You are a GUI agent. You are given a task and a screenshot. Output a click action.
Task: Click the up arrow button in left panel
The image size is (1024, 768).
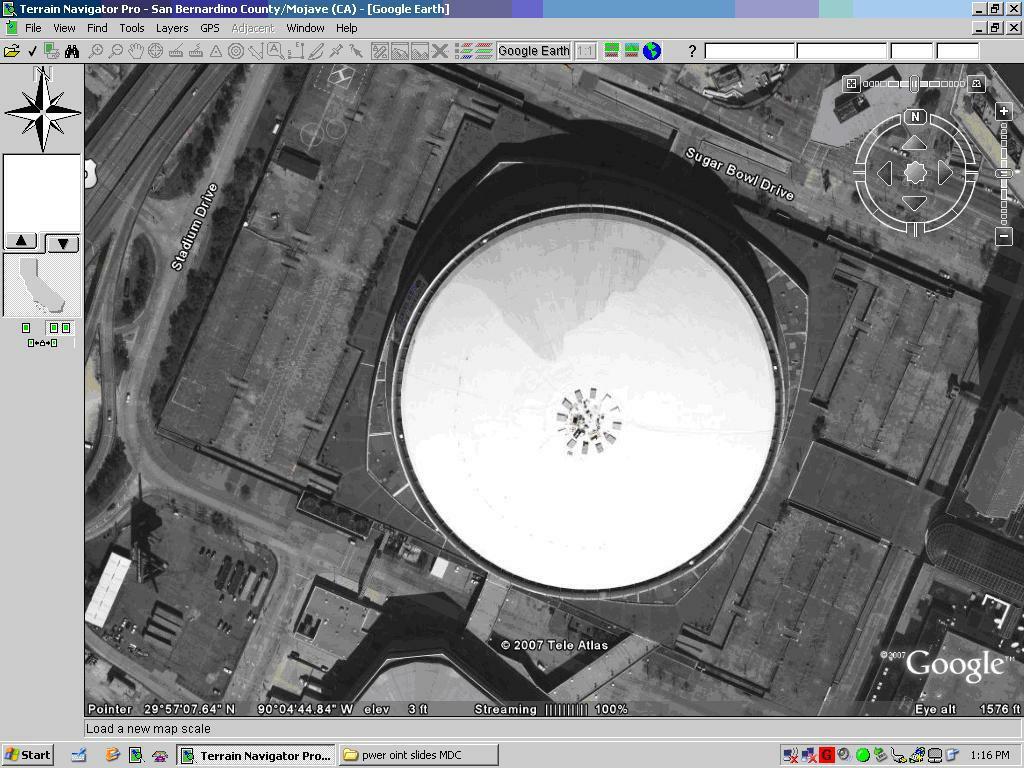(x=22, y=241)
